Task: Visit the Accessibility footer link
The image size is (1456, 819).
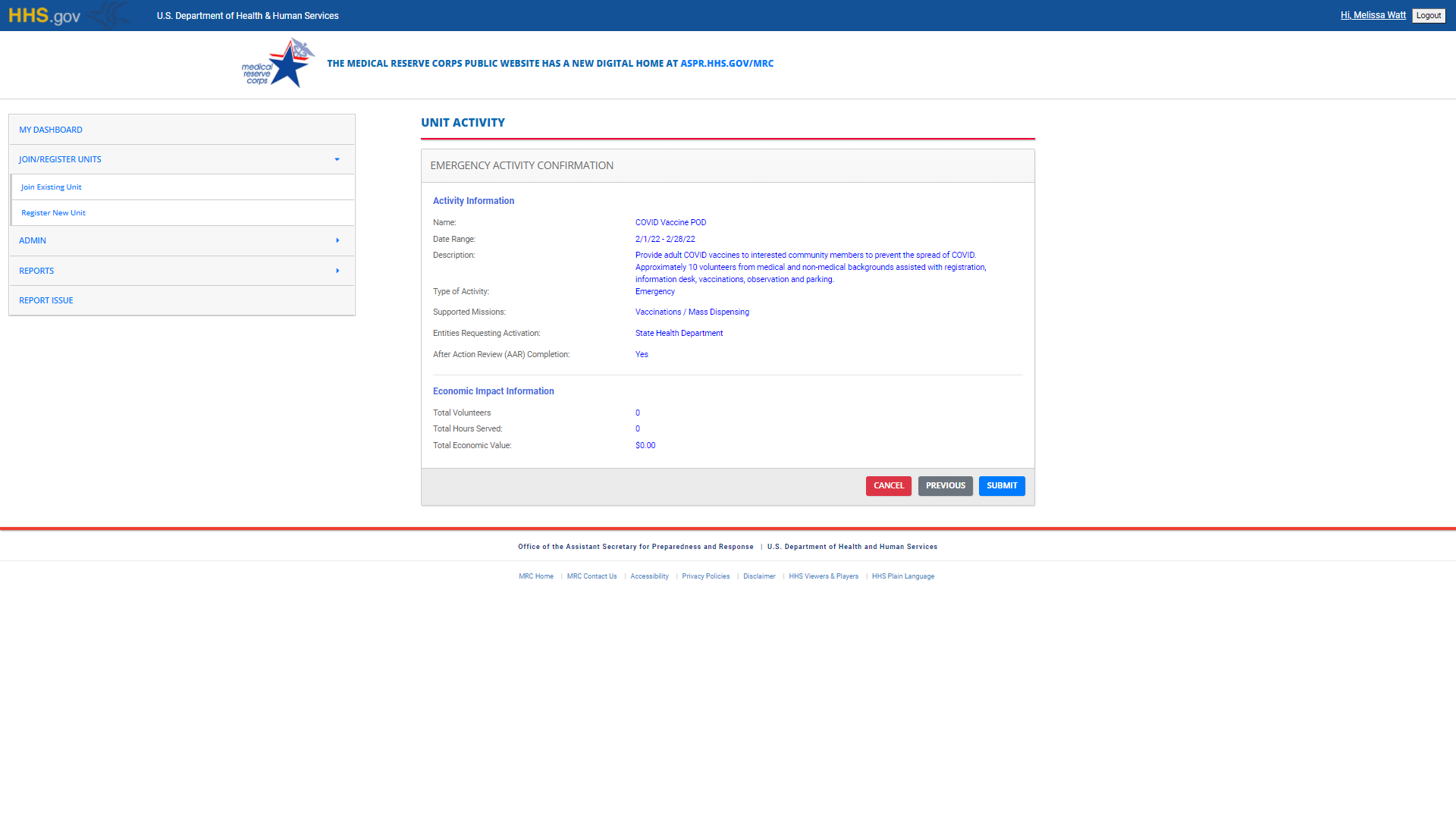Action: pyautogui.click(x=649, y=576)
